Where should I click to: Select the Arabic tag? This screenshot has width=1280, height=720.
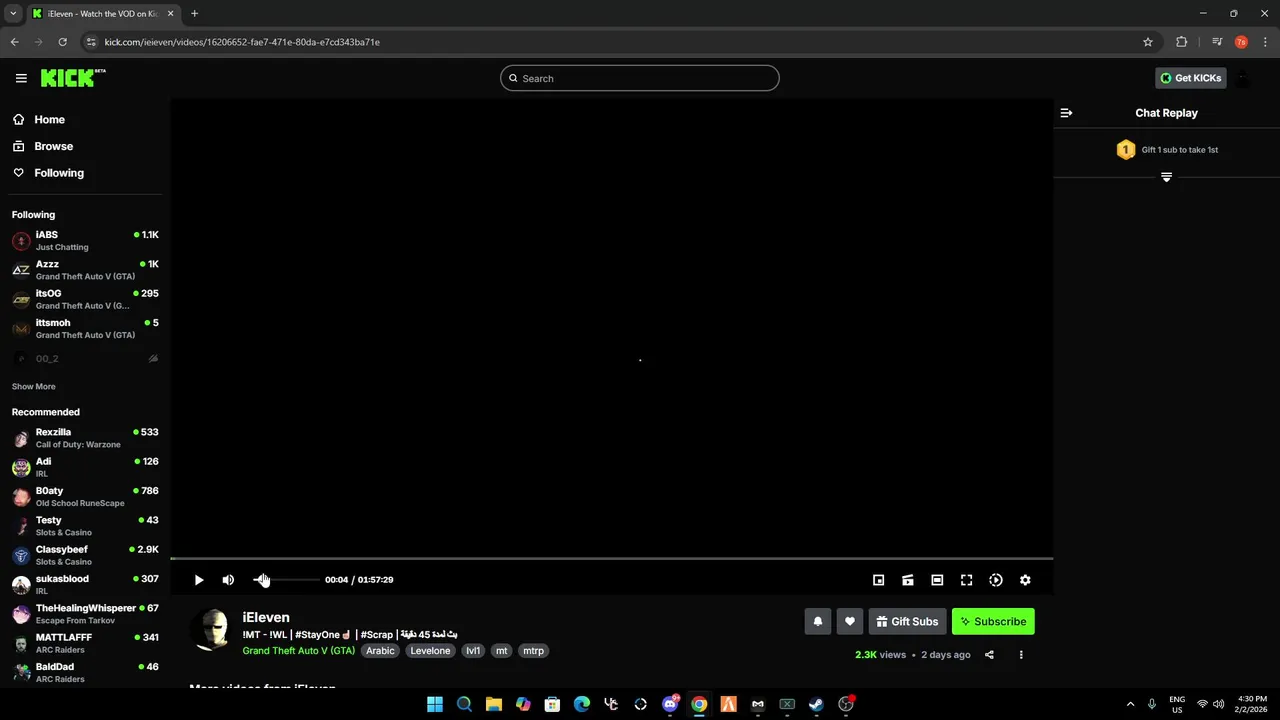point(380,651)
